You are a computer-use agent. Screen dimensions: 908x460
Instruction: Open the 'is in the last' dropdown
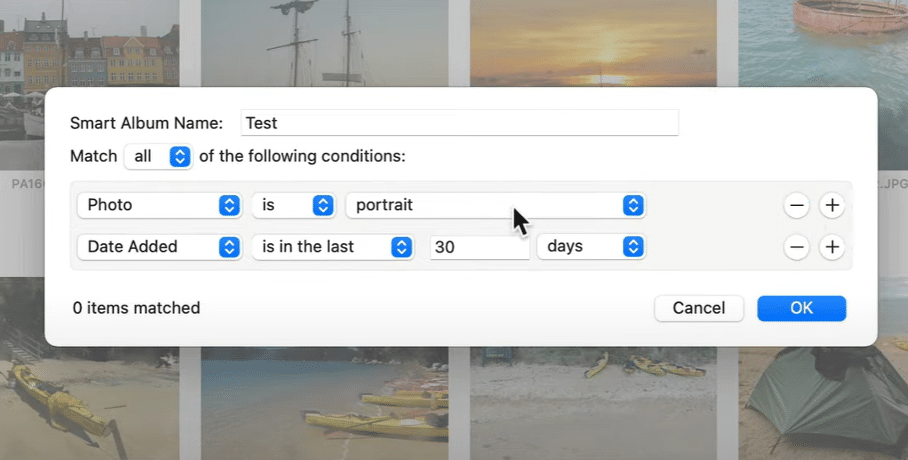(x=332, y=247)
